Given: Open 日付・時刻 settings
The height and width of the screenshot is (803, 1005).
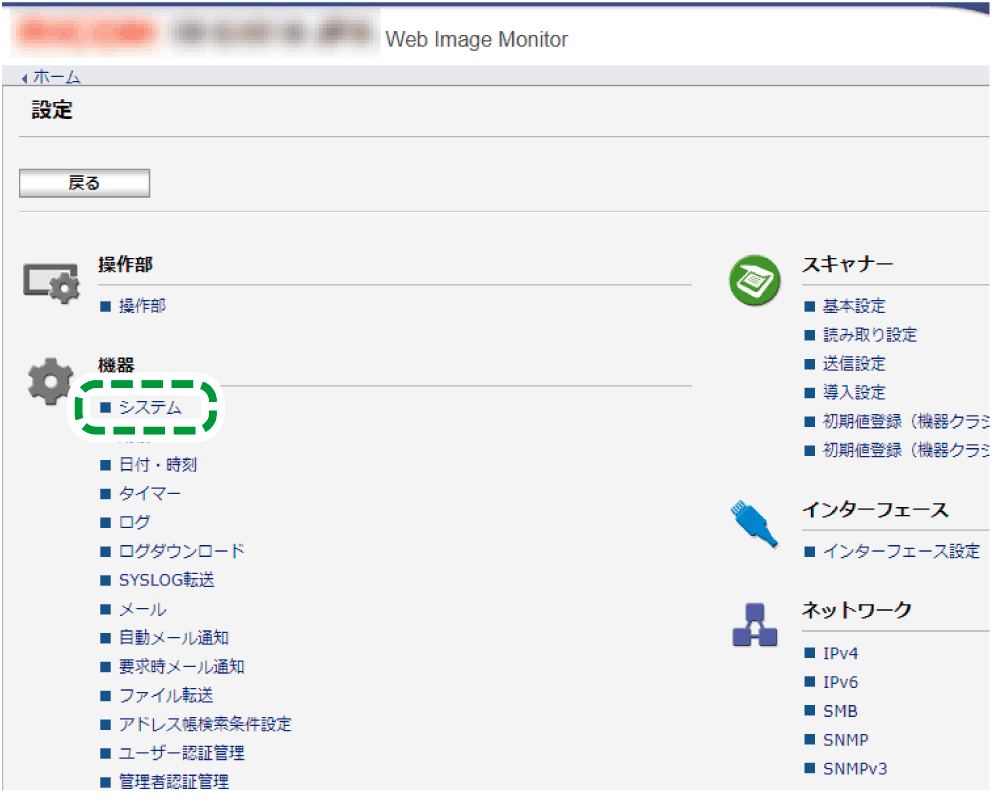Looking at the screenshot, I should tap(158, 465).
